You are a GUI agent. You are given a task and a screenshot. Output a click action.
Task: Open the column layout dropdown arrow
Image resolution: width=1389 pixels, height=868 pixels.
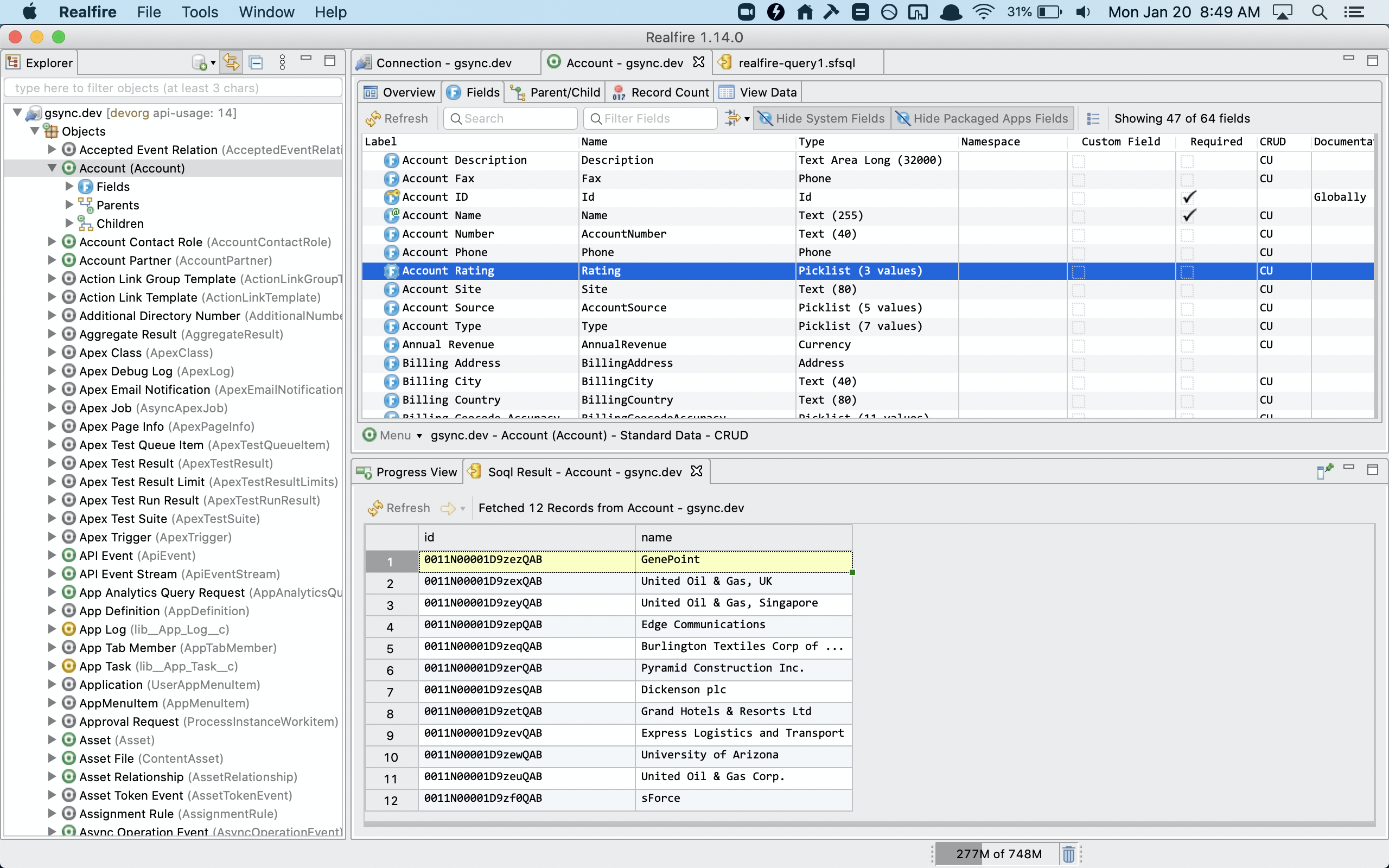[747, 119]
